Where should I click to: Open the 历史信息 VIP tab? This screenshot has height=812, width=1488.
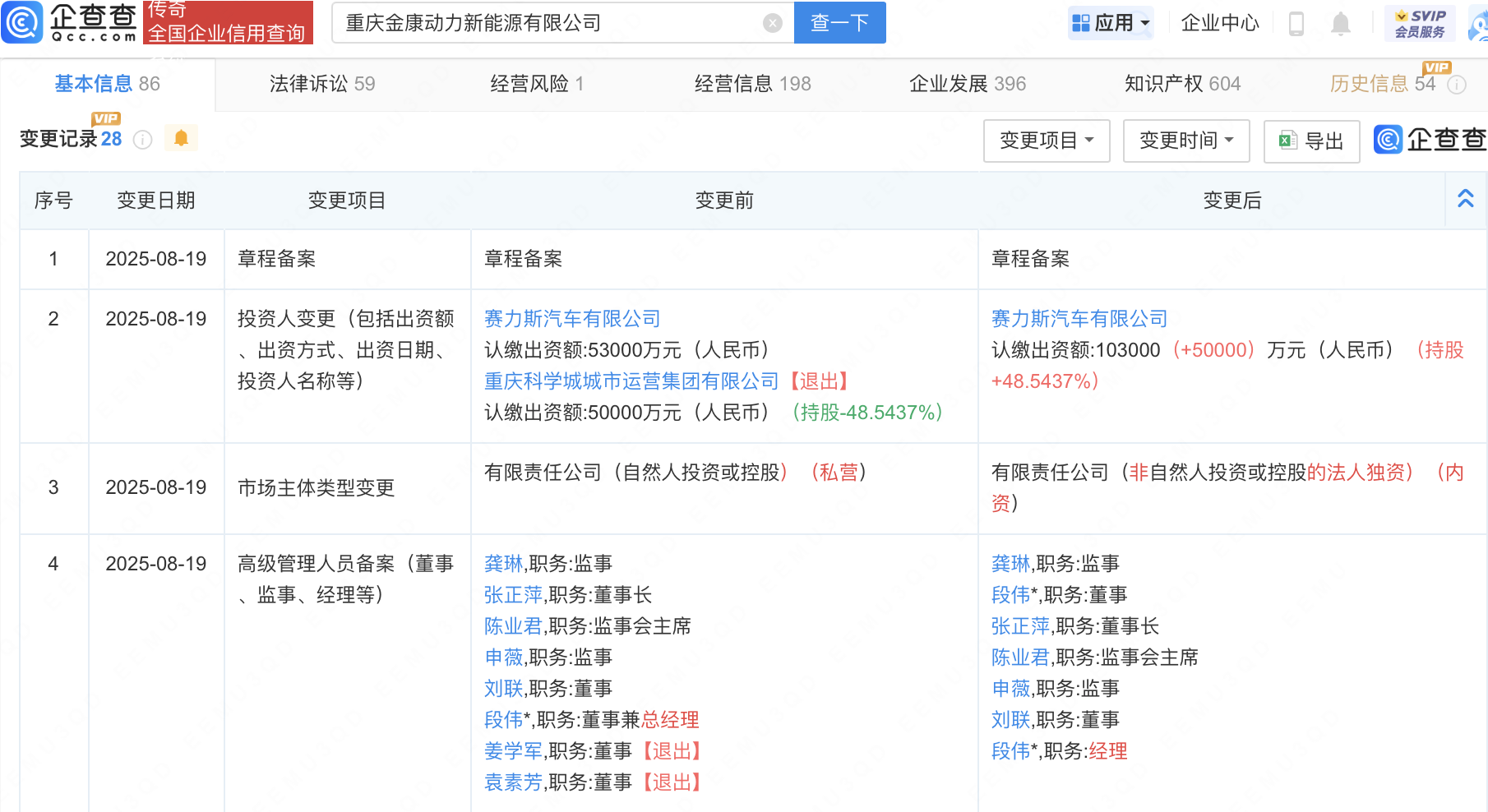click(1383, 84)
